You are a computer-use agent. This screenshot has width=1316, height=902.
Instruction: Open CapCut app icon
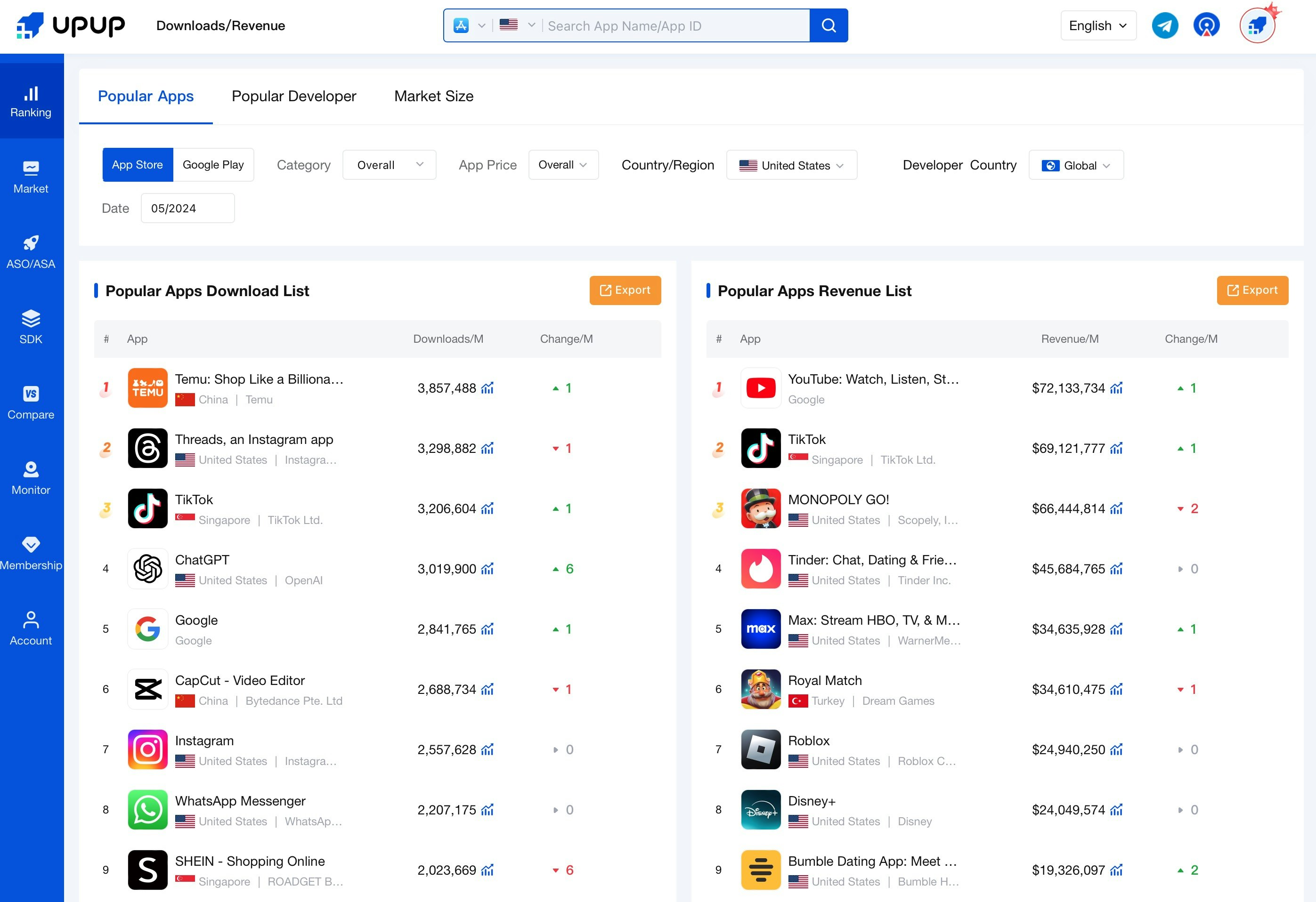pos(148,689)
